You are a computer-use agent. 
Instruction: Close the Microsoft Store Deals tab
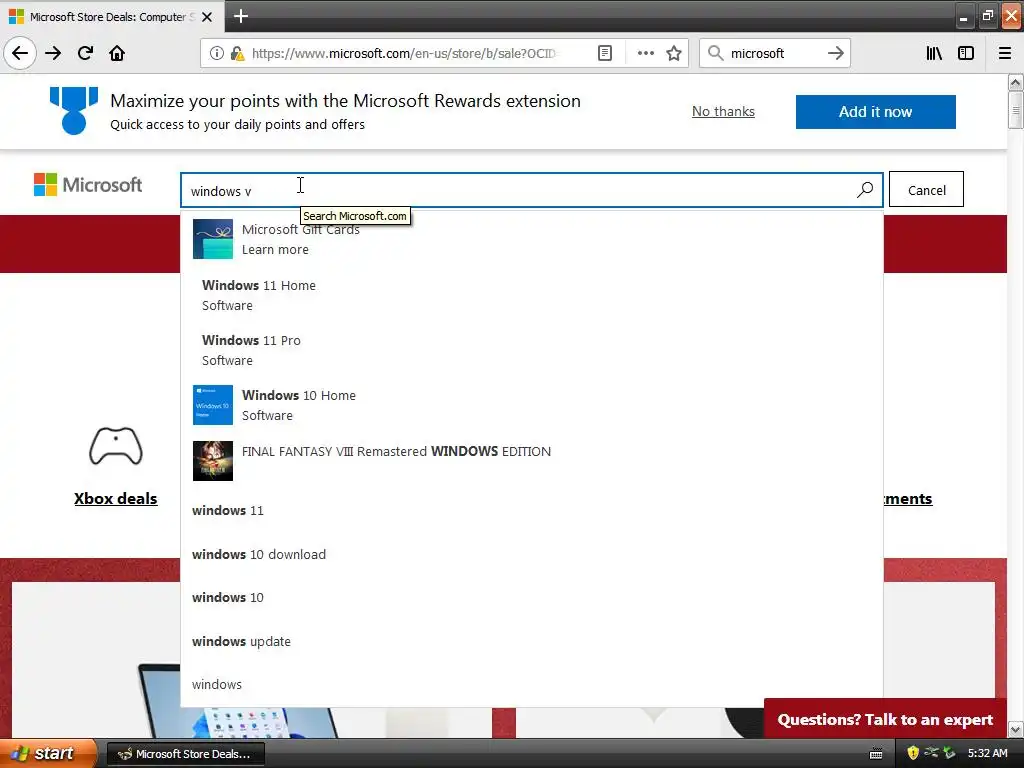click(x=207, y=17)
